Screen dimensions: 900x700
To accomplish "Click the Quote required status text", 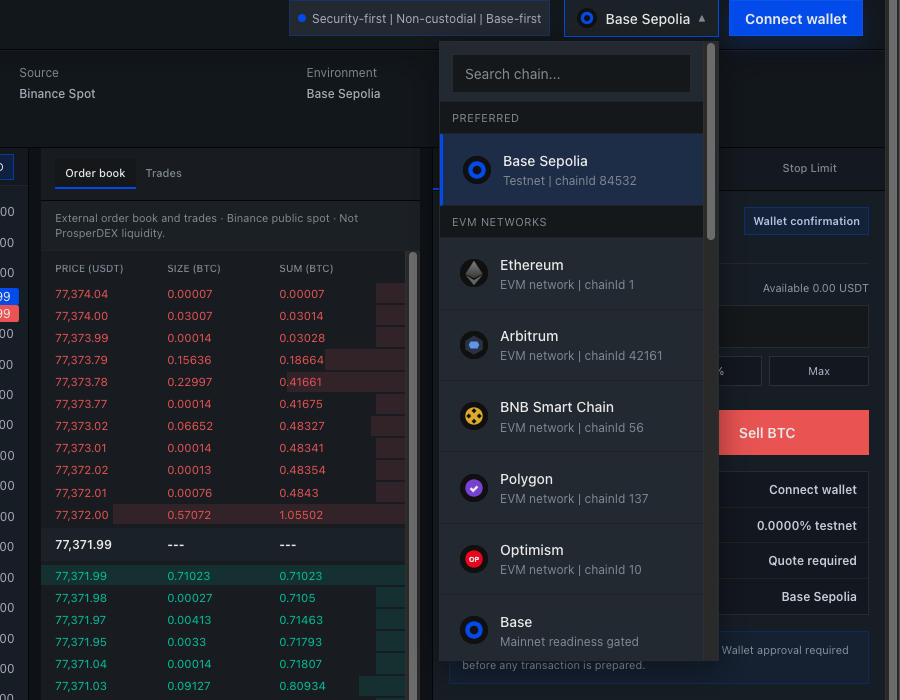I will click(812, 561).
